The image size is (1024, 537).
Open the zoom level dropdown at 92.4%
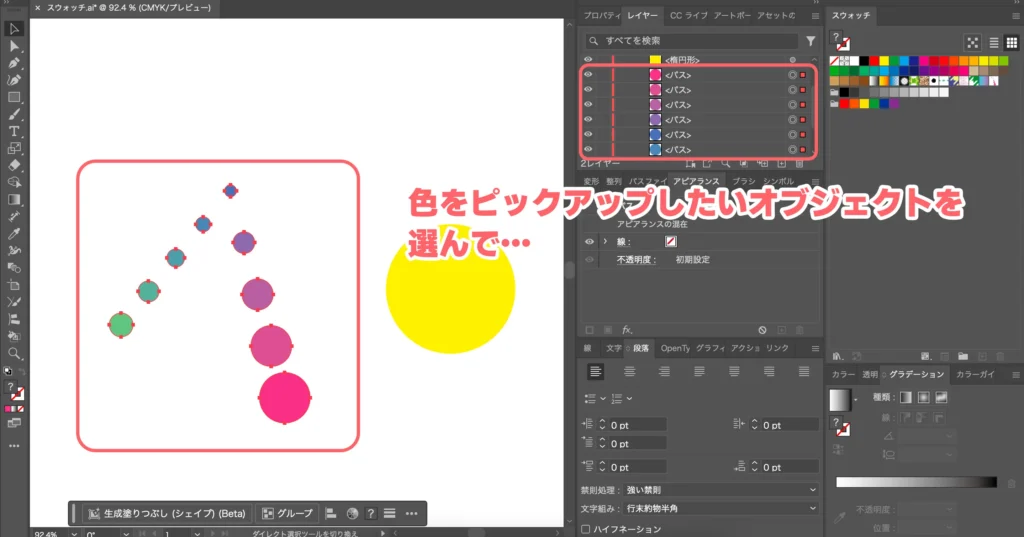(74, 534)
